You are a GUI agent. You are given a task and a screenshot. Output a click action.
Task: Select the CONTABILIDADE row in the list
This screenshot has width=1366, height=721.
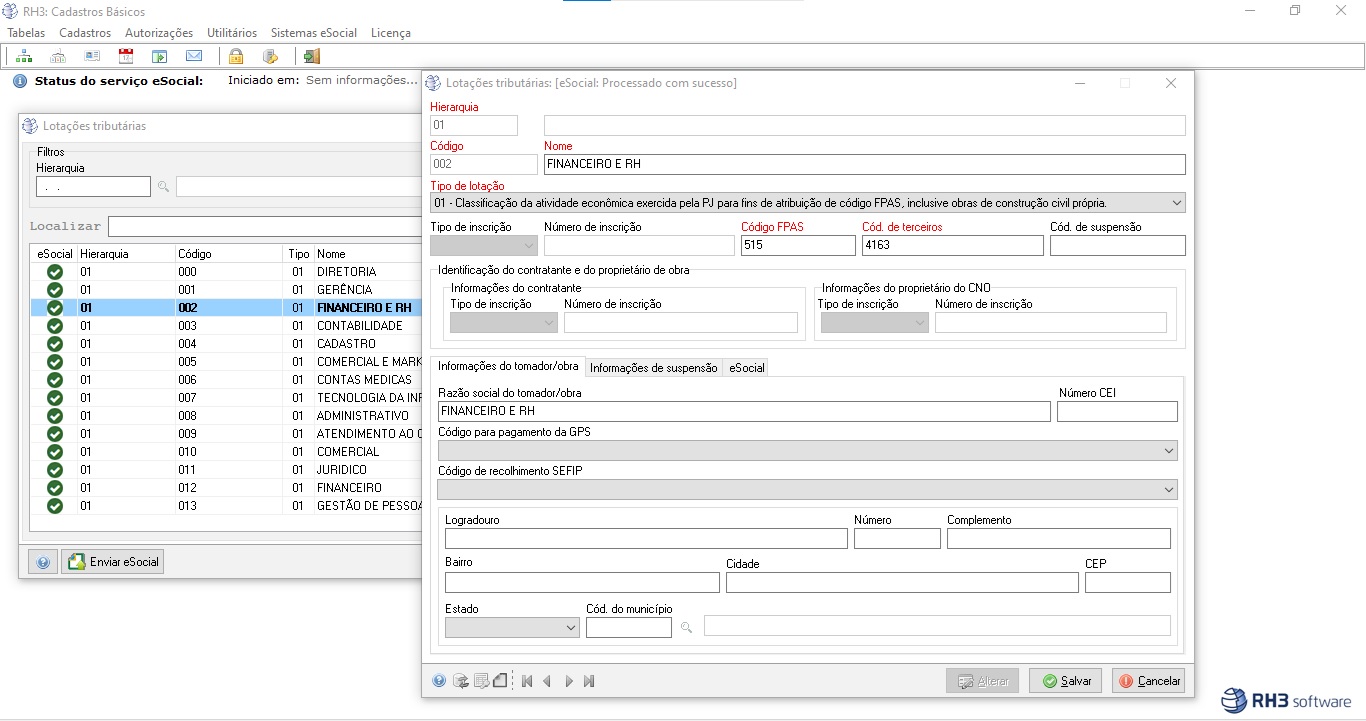coord(359,326)
